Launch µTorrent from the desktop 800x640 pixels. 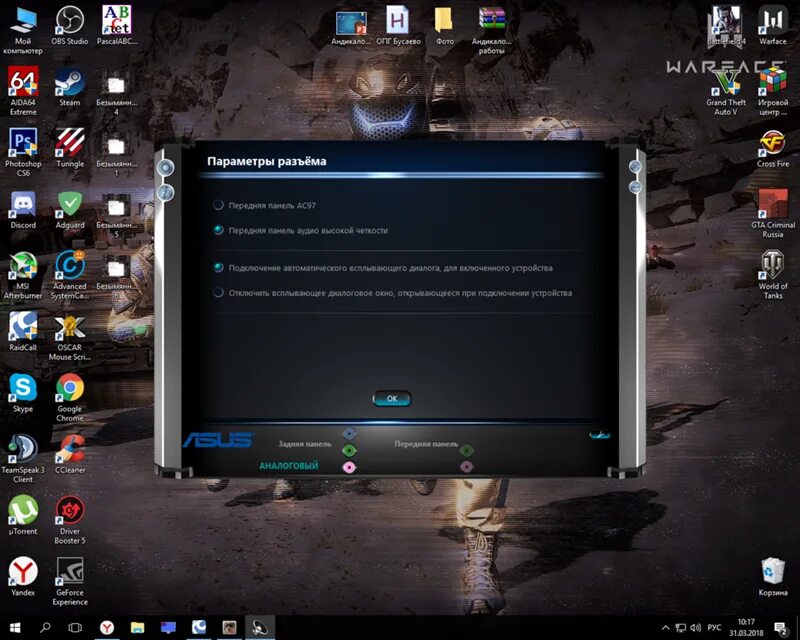pyautogui.click(x=23, y=515)
